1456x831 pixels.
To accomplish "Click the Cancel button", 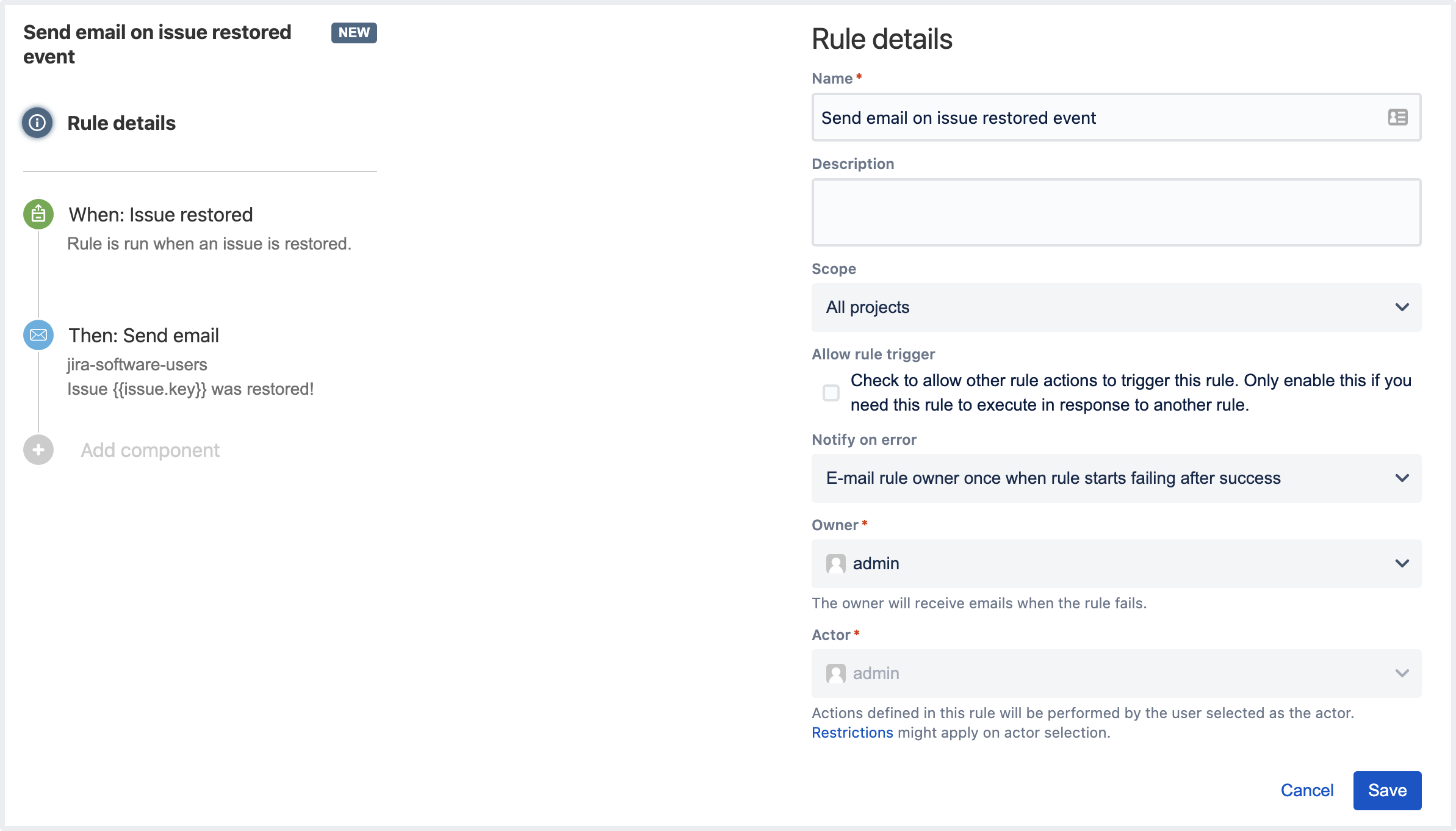I will (1308, 789).
